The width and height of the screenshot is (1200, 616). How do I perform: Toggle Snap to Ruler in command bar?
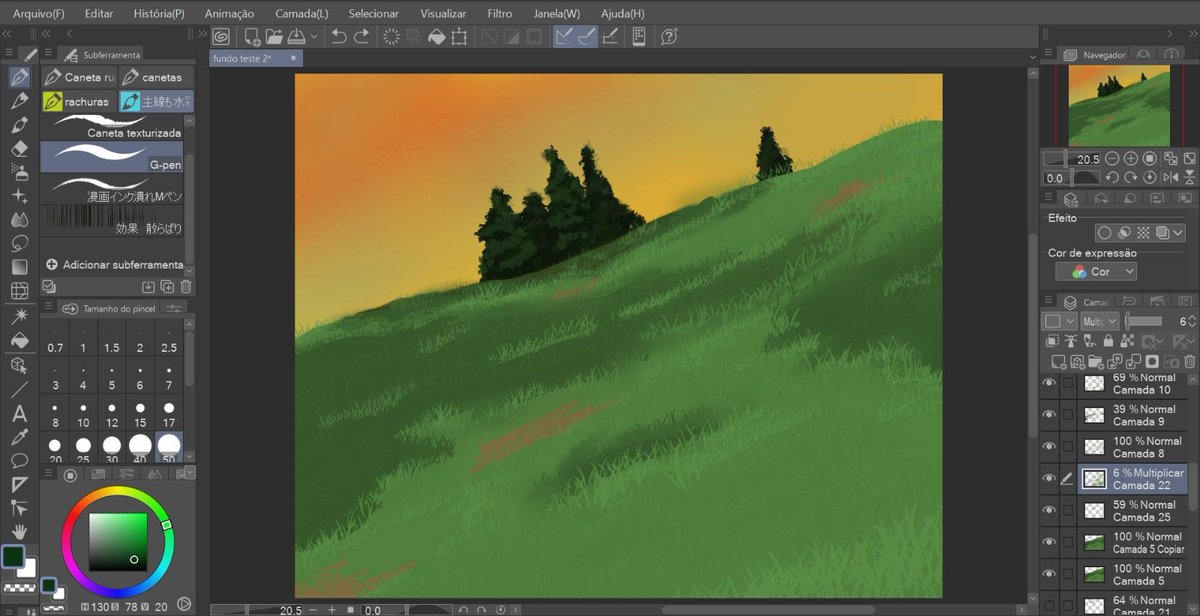[x=565, y=37]
